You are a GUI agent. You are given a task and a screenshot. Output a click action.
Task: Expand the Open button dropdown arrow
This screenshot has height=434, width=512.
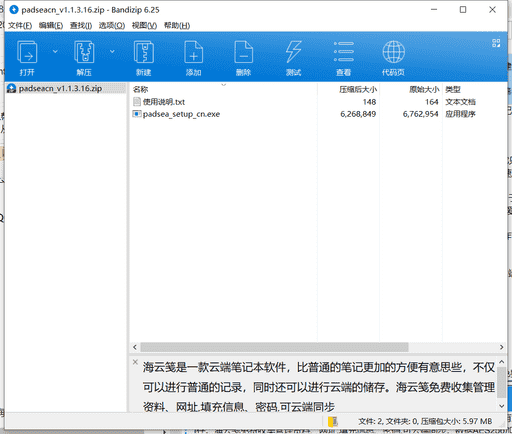coord(55,51)
